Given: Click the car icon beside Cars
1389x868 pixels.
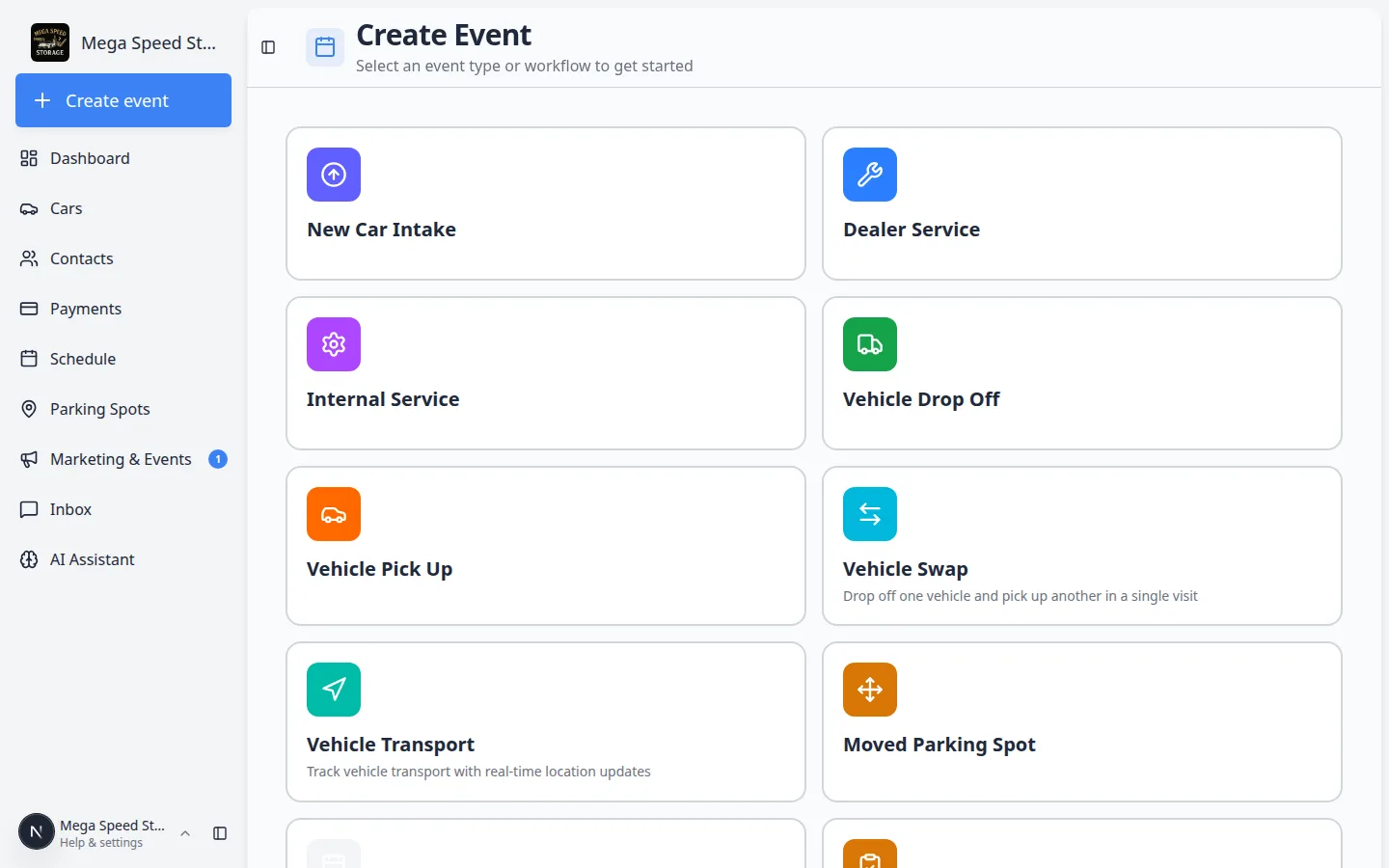Looking at the screenshot, I should [29, 208].
